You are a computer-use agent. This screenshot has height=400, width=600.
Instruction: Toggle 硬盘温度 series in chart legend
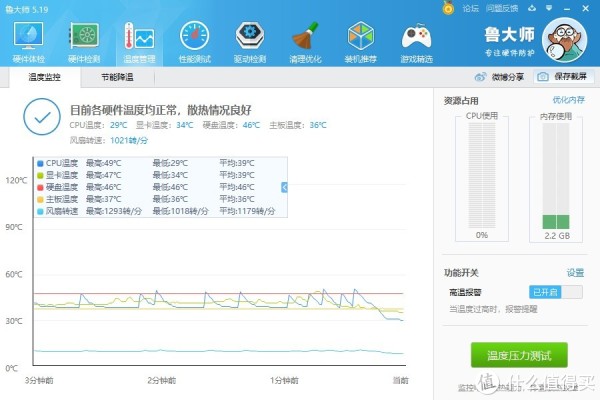[40, 187]
